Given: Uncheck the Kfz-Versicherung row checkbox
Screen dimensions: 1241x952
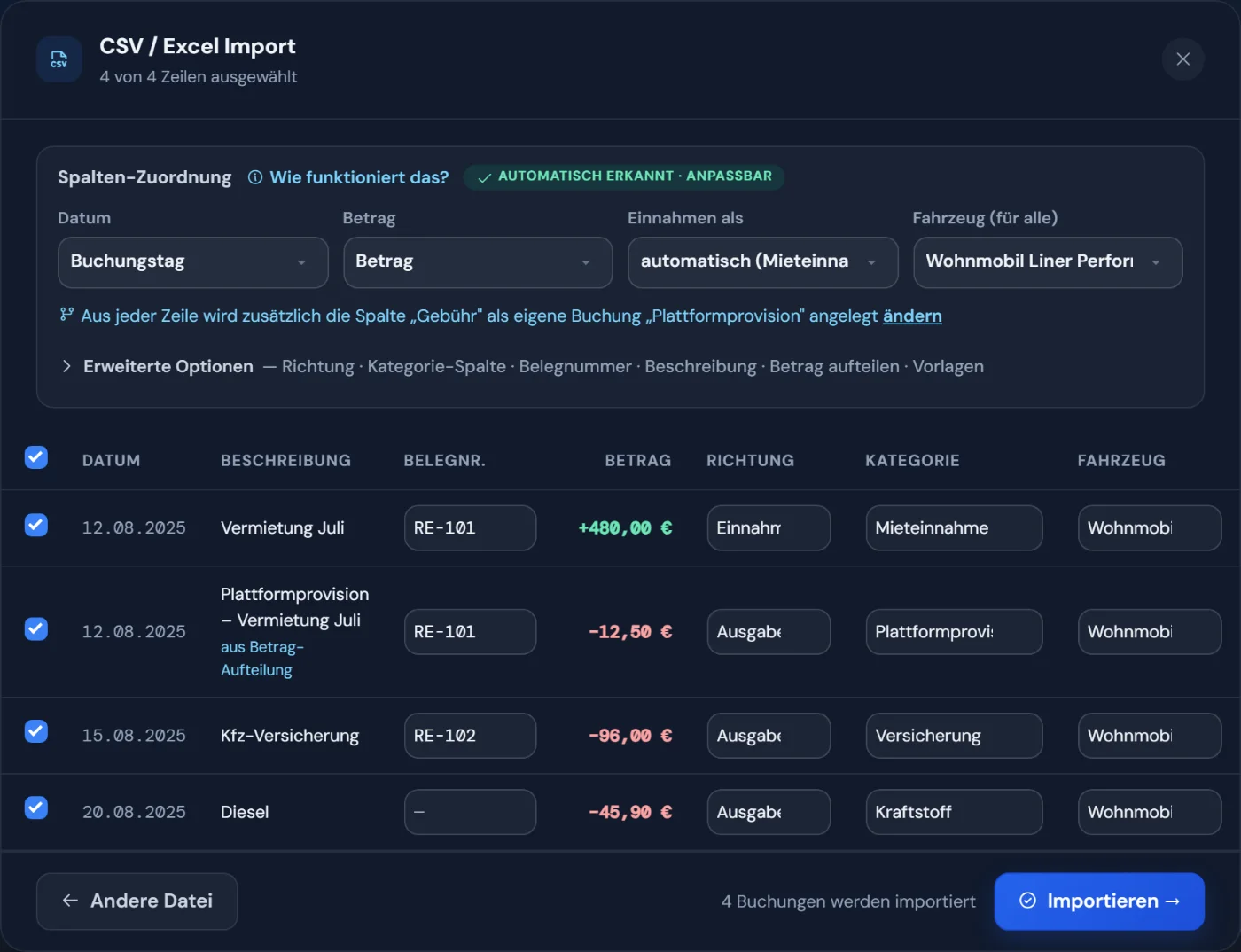Looking at the screenshot, I should pyautogui.click(x=36, y=731).
